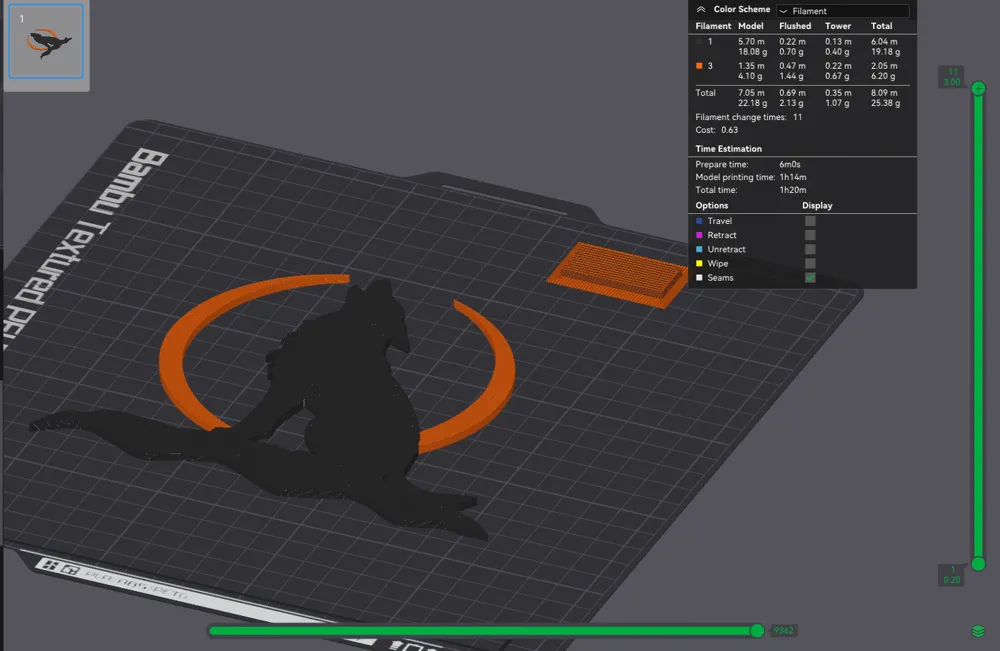Disable Seams display checkbox
This screenshot has height=651, width=1000.
tap(810, 277)
